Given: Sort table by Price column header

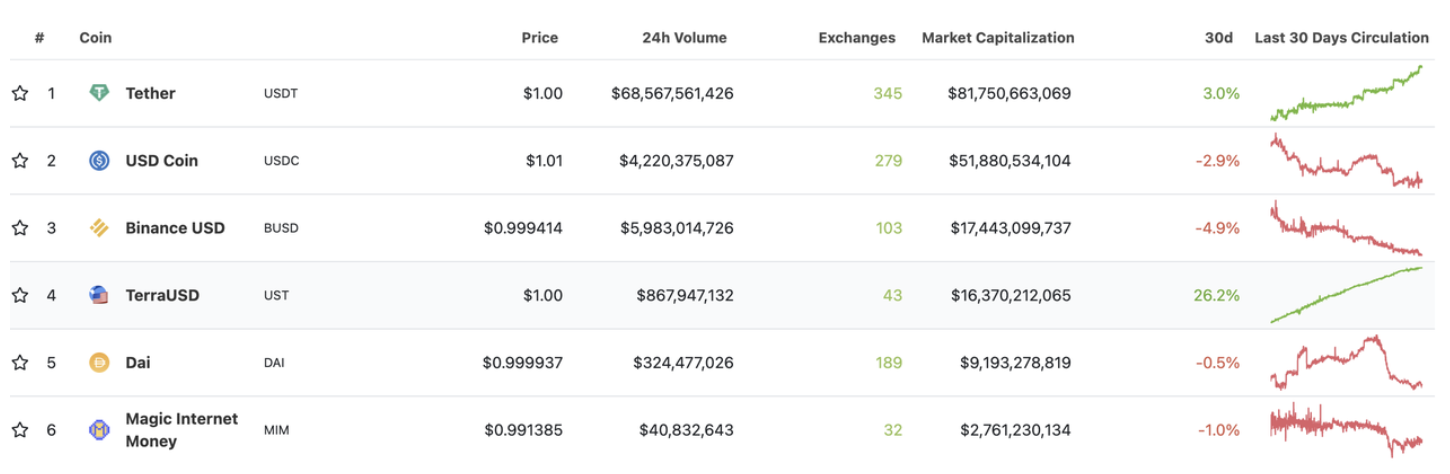Looking at the screenshot, I should (540, 38).
